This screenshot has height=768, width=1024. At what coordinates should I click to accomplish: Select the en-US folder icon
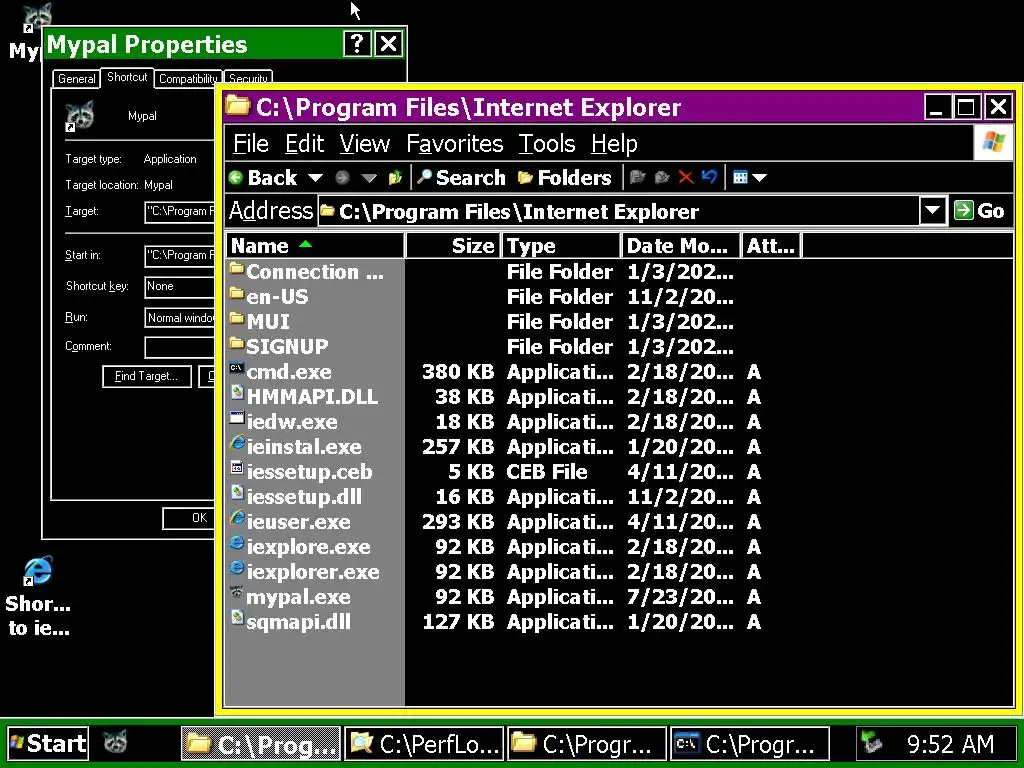(x=236, y=294)
